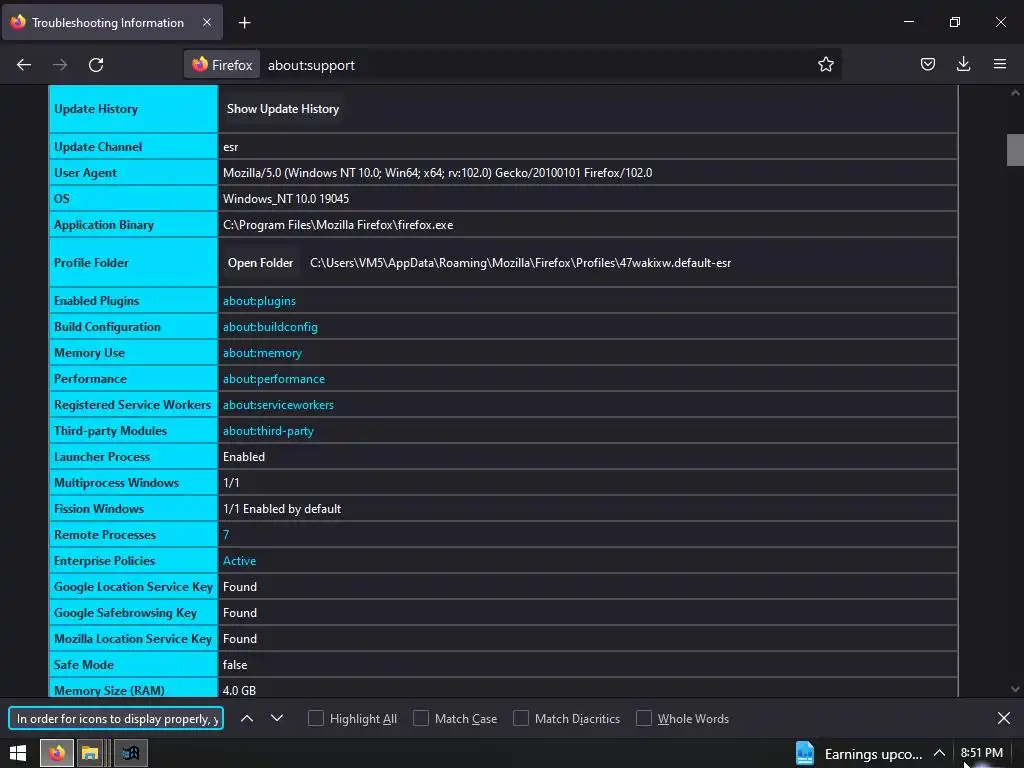Open File Explorer from taskbar

click(x=90, y=753)
